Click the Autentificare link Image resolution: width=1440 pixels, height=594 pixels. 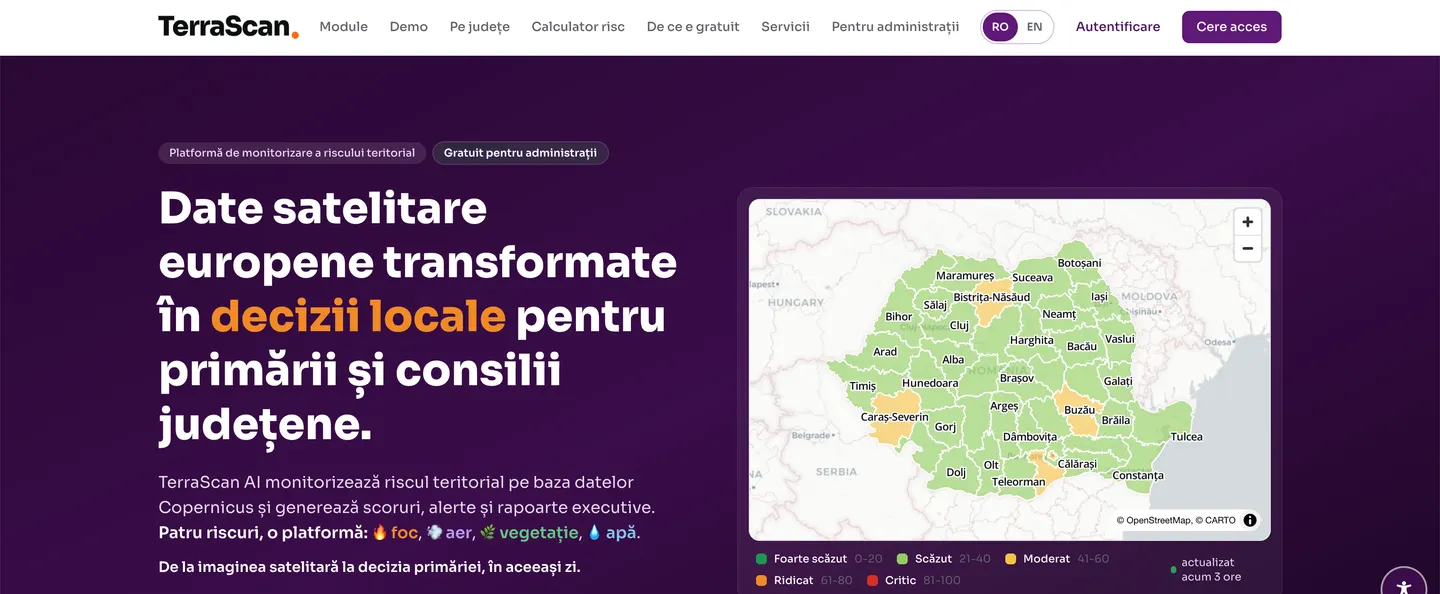point(1118,27)
